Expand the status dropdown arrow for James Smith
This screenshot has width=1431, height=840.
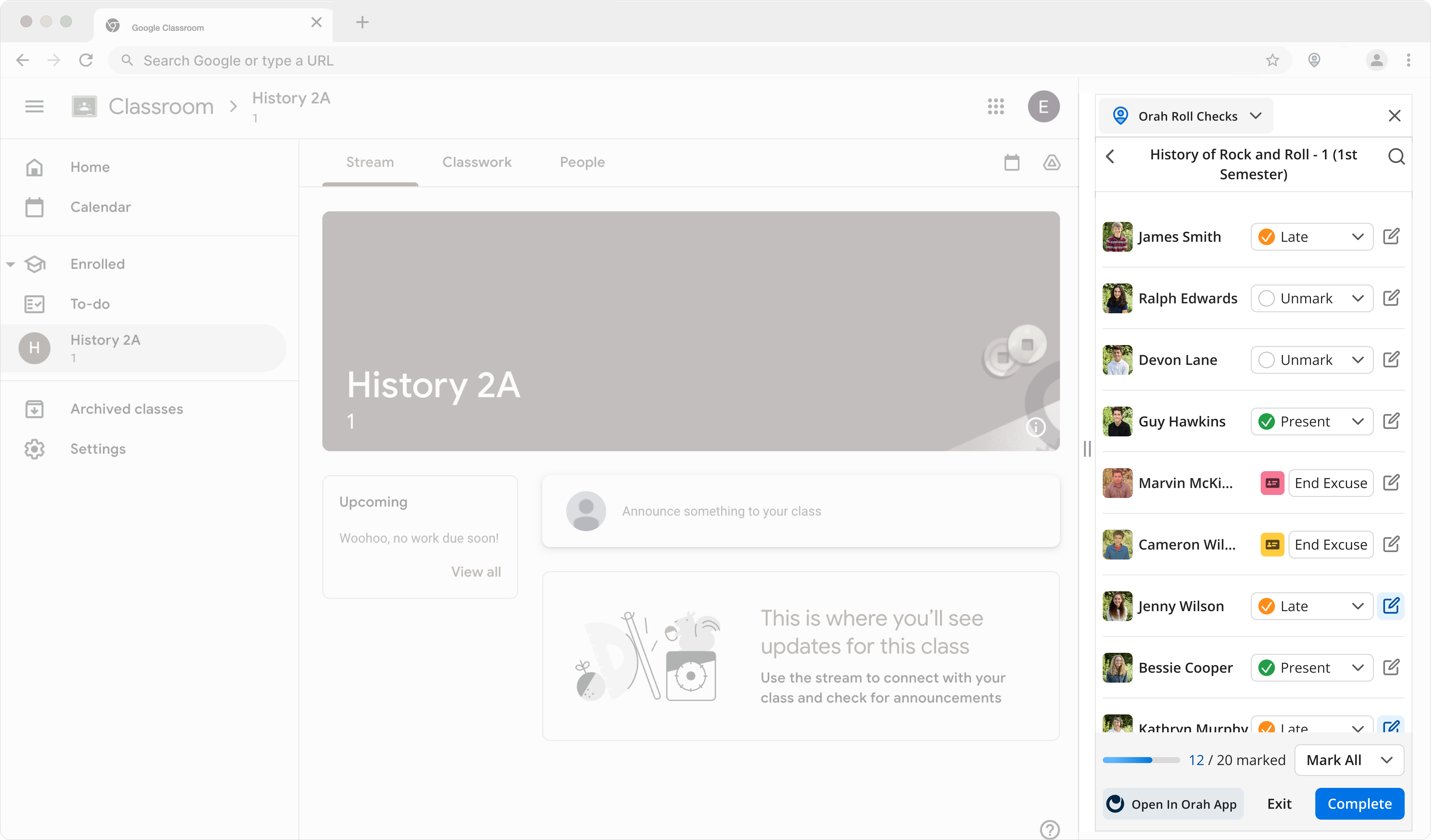pos(1357,236)
